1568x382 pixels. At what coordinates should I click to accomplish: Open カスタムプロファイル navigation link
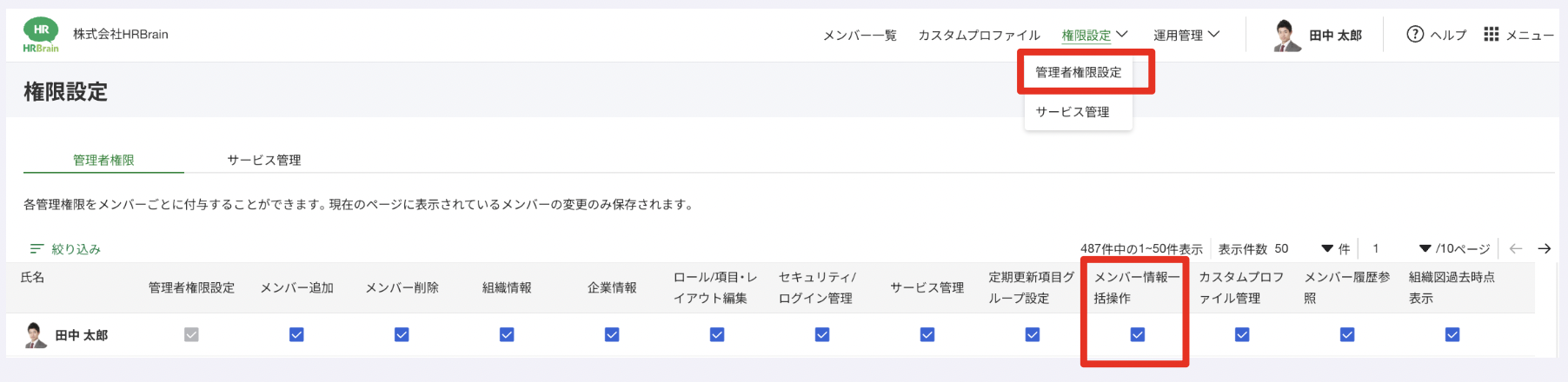[979, 35]
